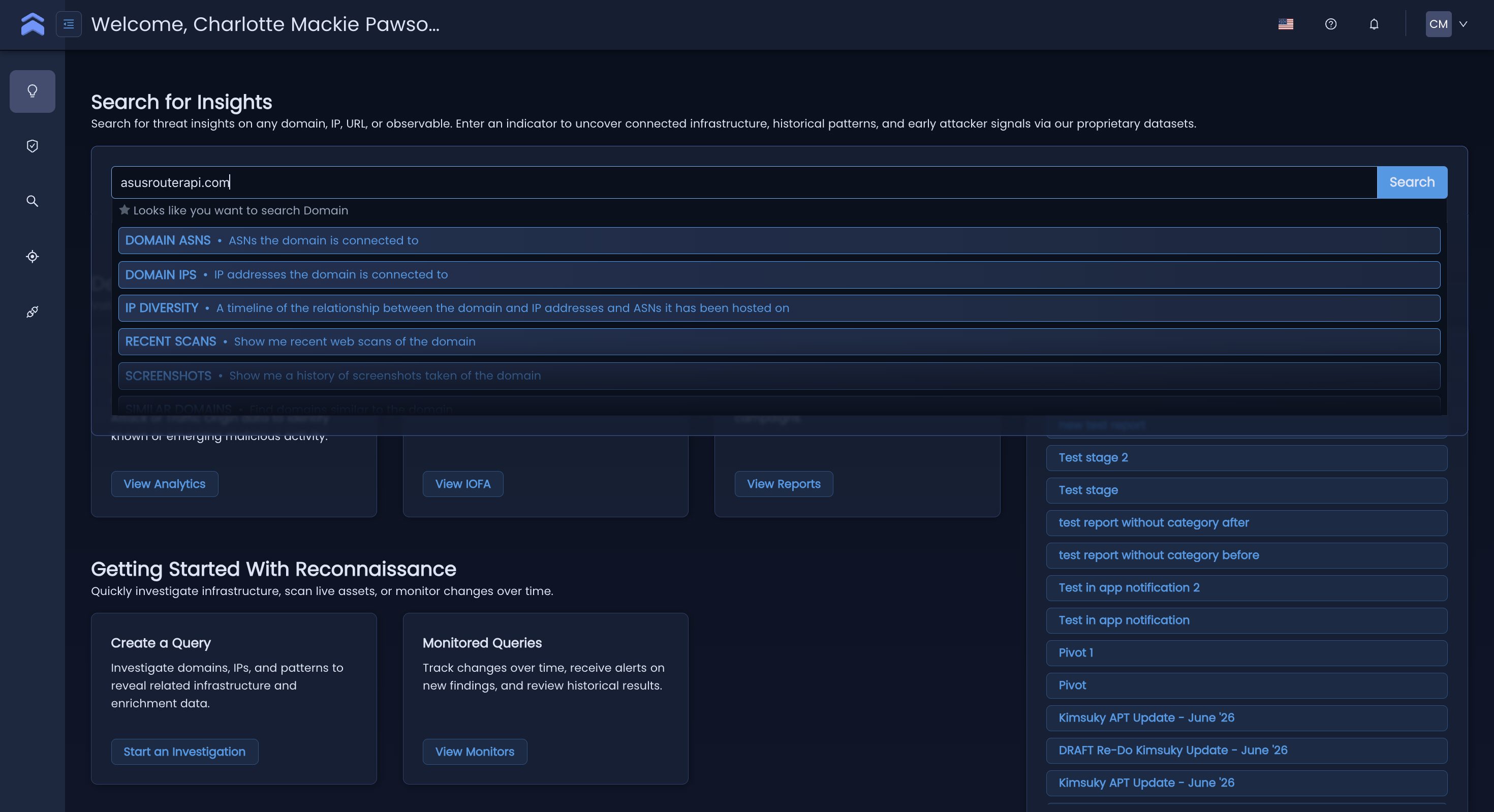
Task: Click Getting Started With Reconnaissance heading
Action: click(273, 569)
